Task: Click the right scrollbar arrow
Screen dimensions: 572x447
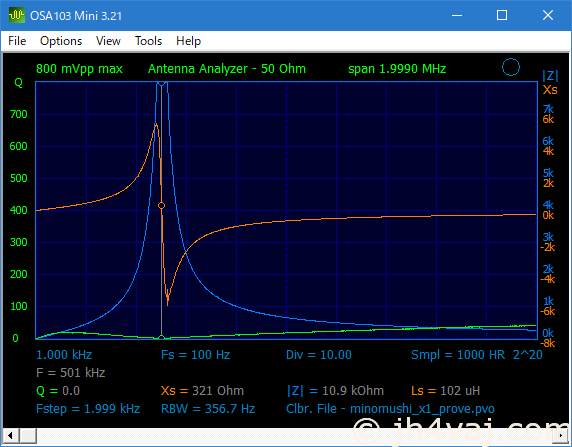Action: point(561,436)
